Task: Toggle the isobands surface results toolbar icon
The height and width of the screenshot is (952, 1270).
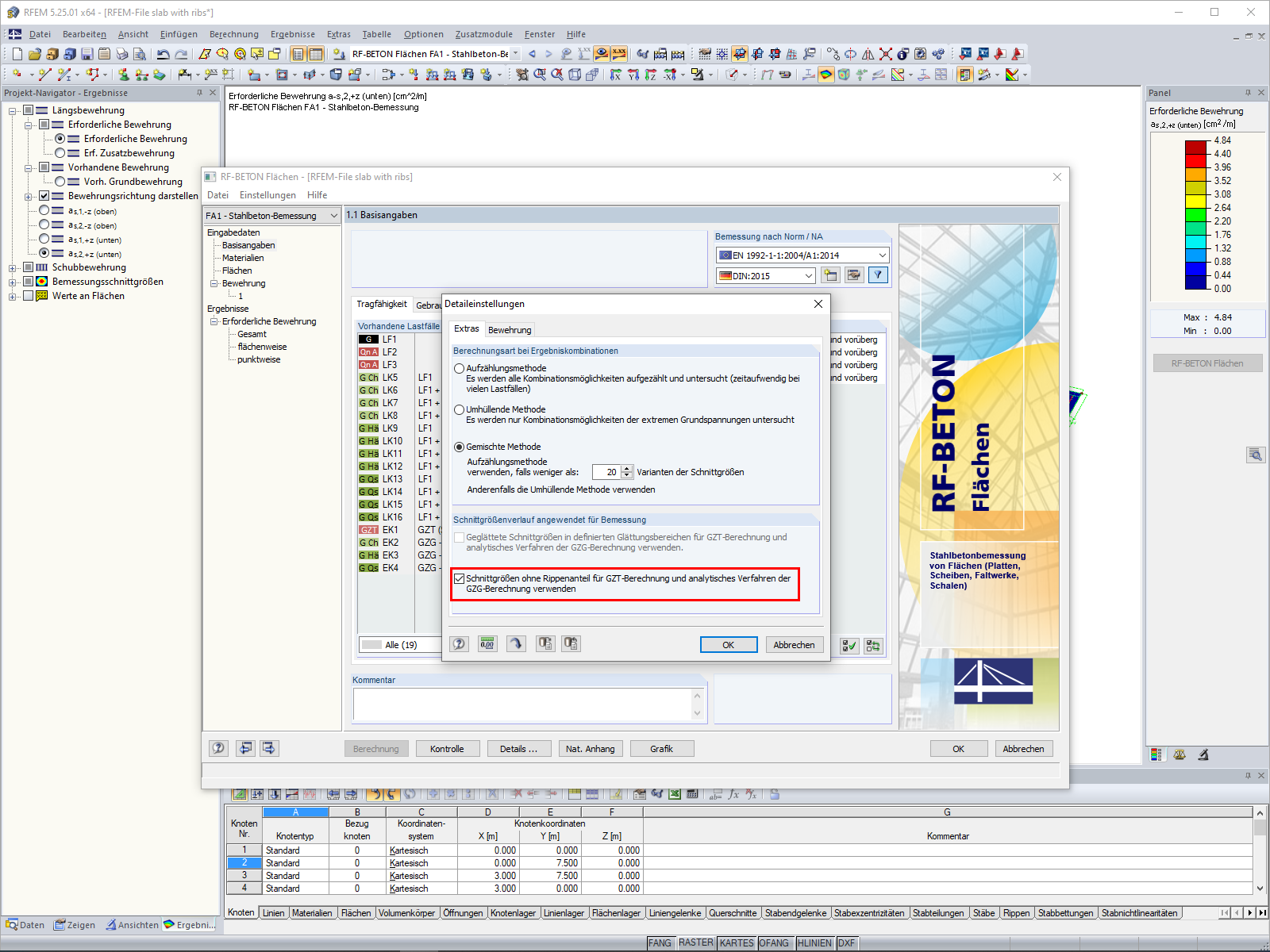Action: (826, 75)
